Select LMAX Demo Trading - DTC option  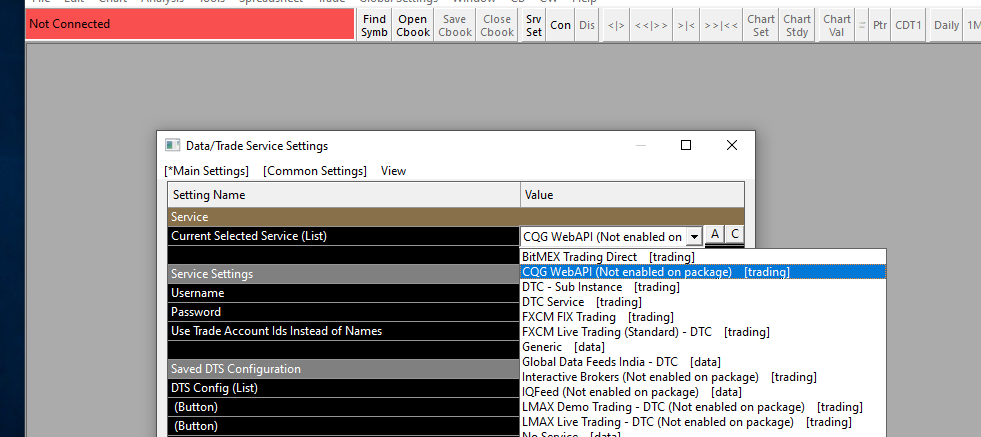(703, 407)
